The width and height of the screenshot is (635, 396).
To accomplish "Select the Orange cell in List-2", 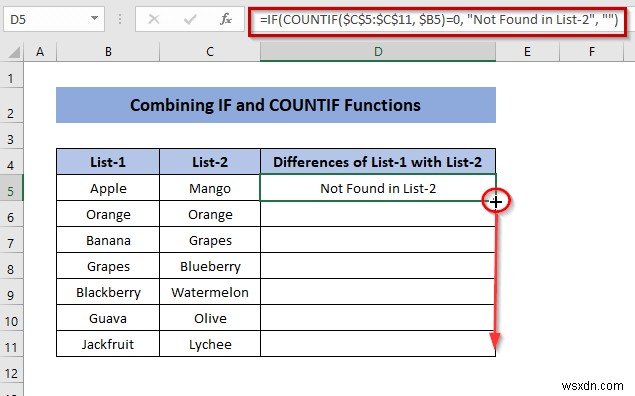I will pos(210,214).
